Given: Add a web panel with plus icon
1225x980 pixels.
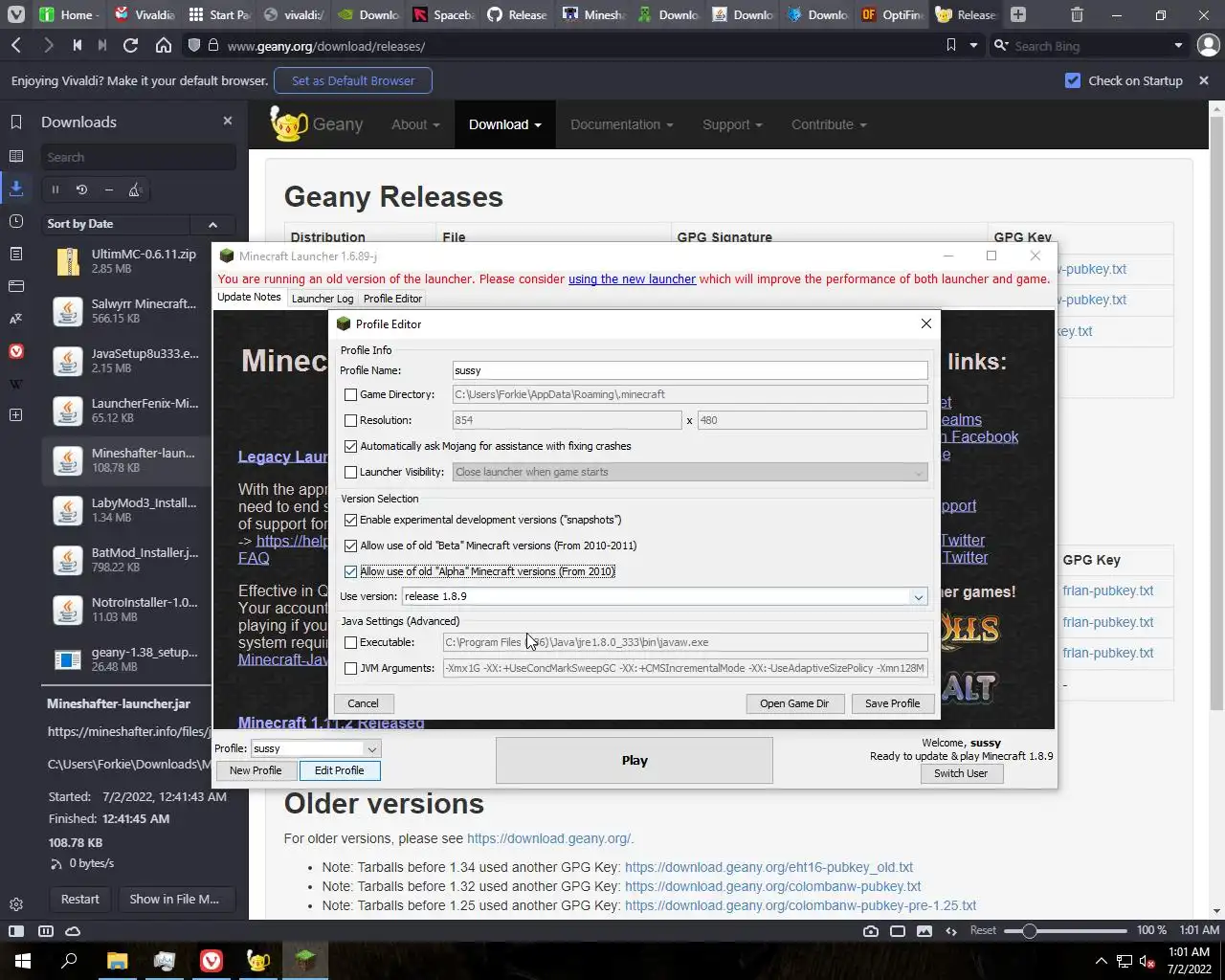Looking at the screenshot, I should coord(16,415).
